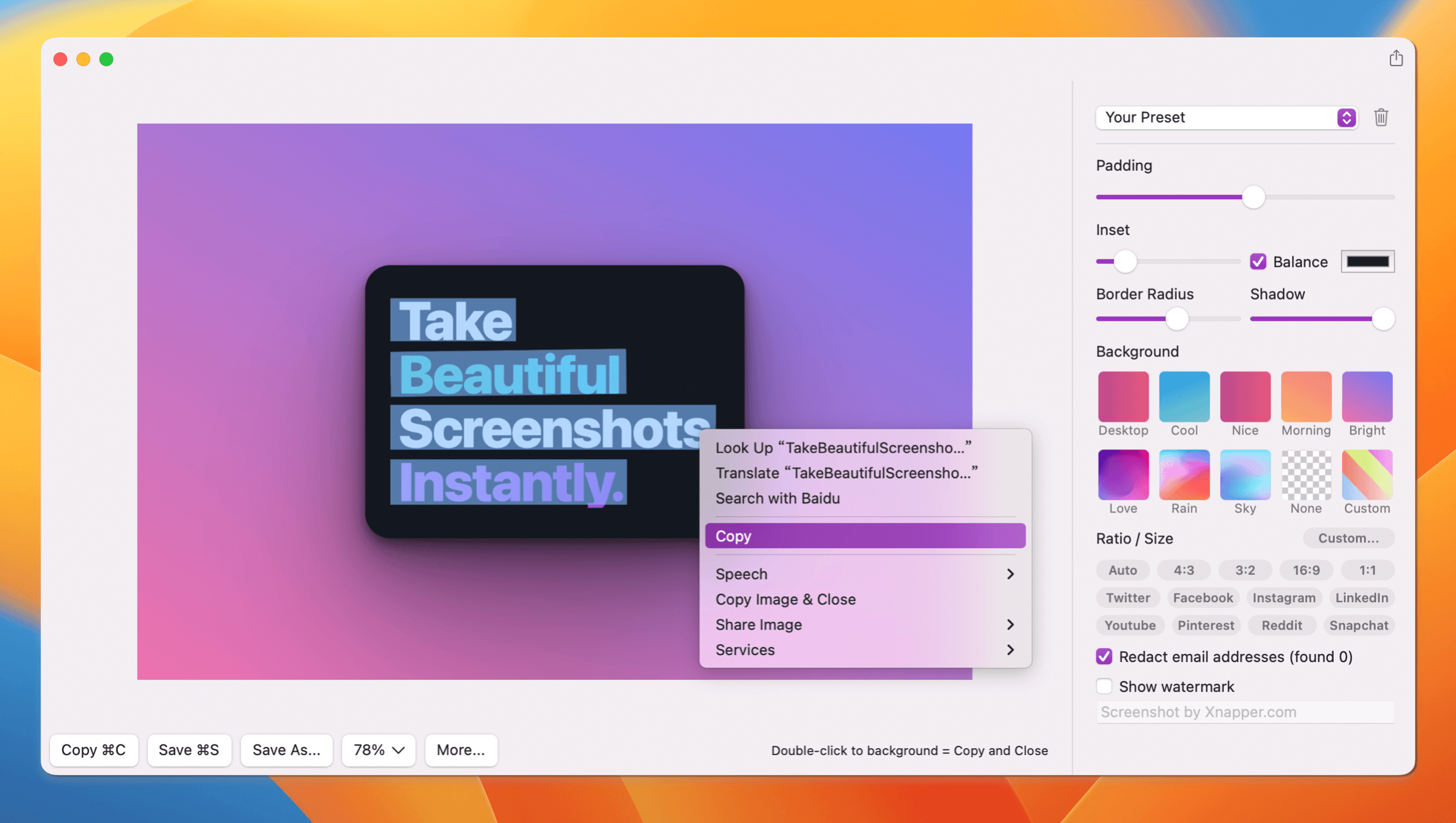Disable Redact email addresses checkbox

pos(1104,656)
